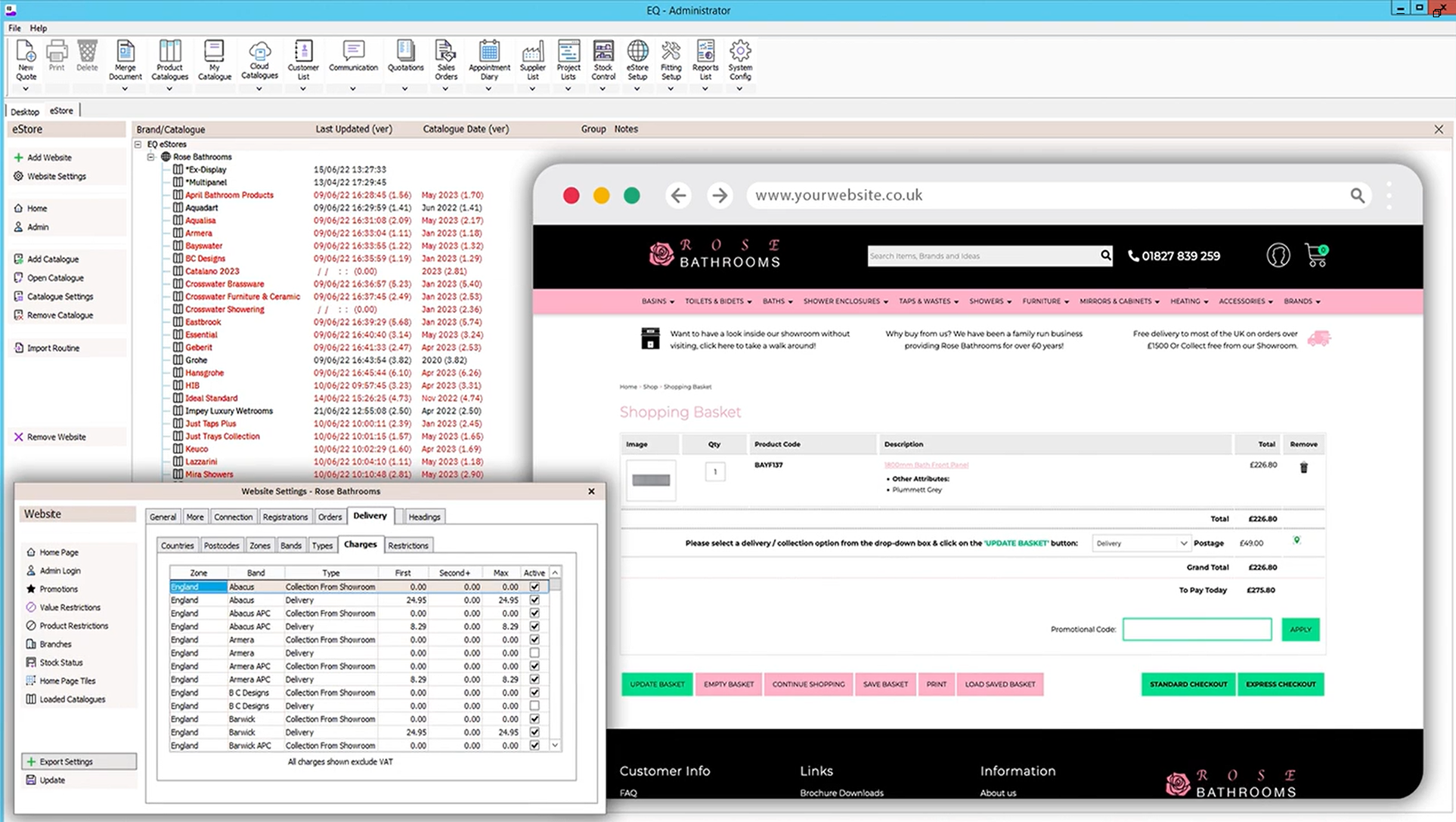The height and width of the screenshot is (822, 1456).
Task: Click the charges table vertical scrollbar down arrow
Action: coord(555,745)
